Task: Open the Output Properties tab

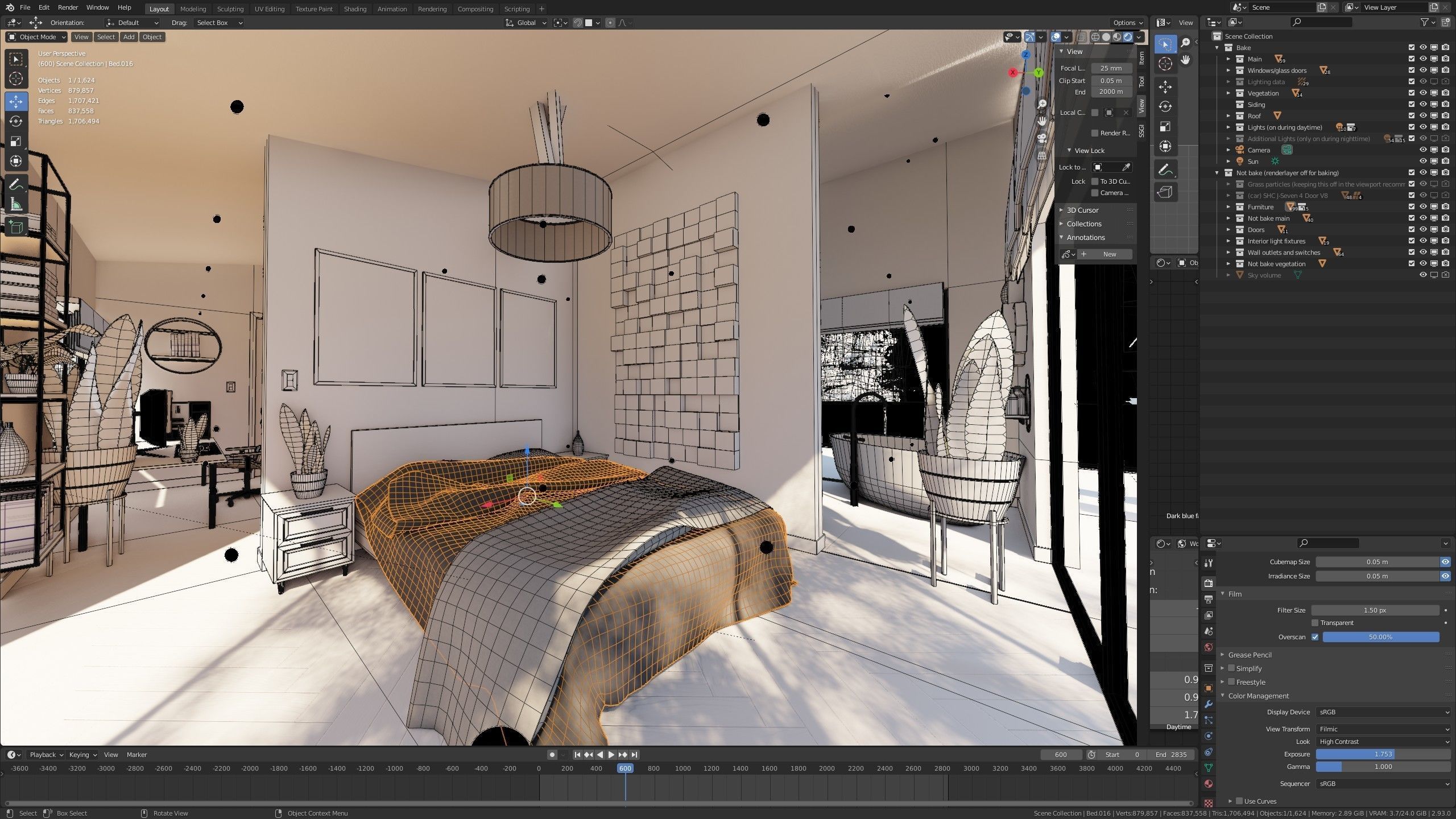Action: 1209,599
